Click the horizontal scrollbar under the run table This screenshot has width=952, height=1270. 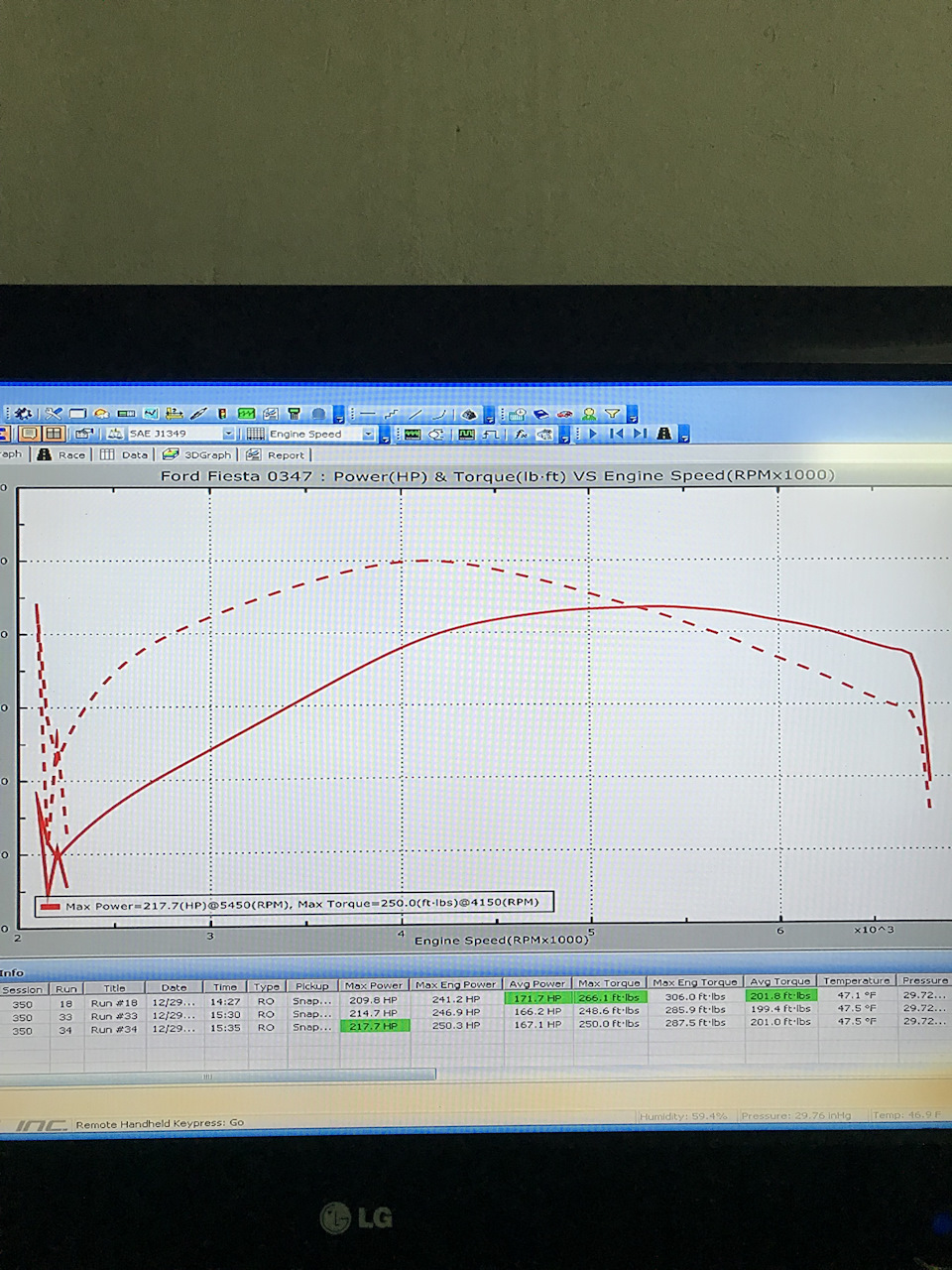click(x=218, y=1075)
